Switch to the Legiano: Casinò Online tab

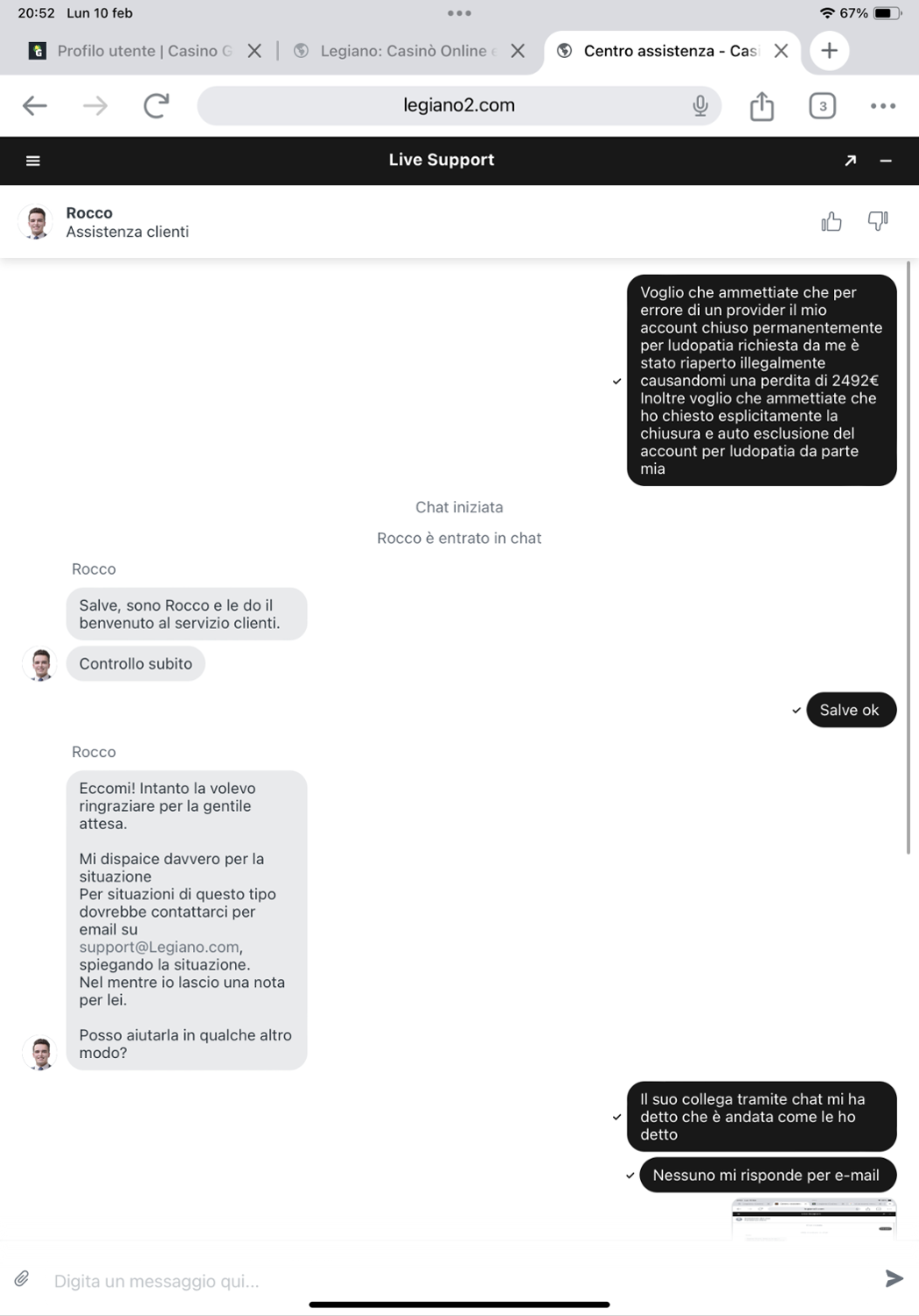(396, 51)
